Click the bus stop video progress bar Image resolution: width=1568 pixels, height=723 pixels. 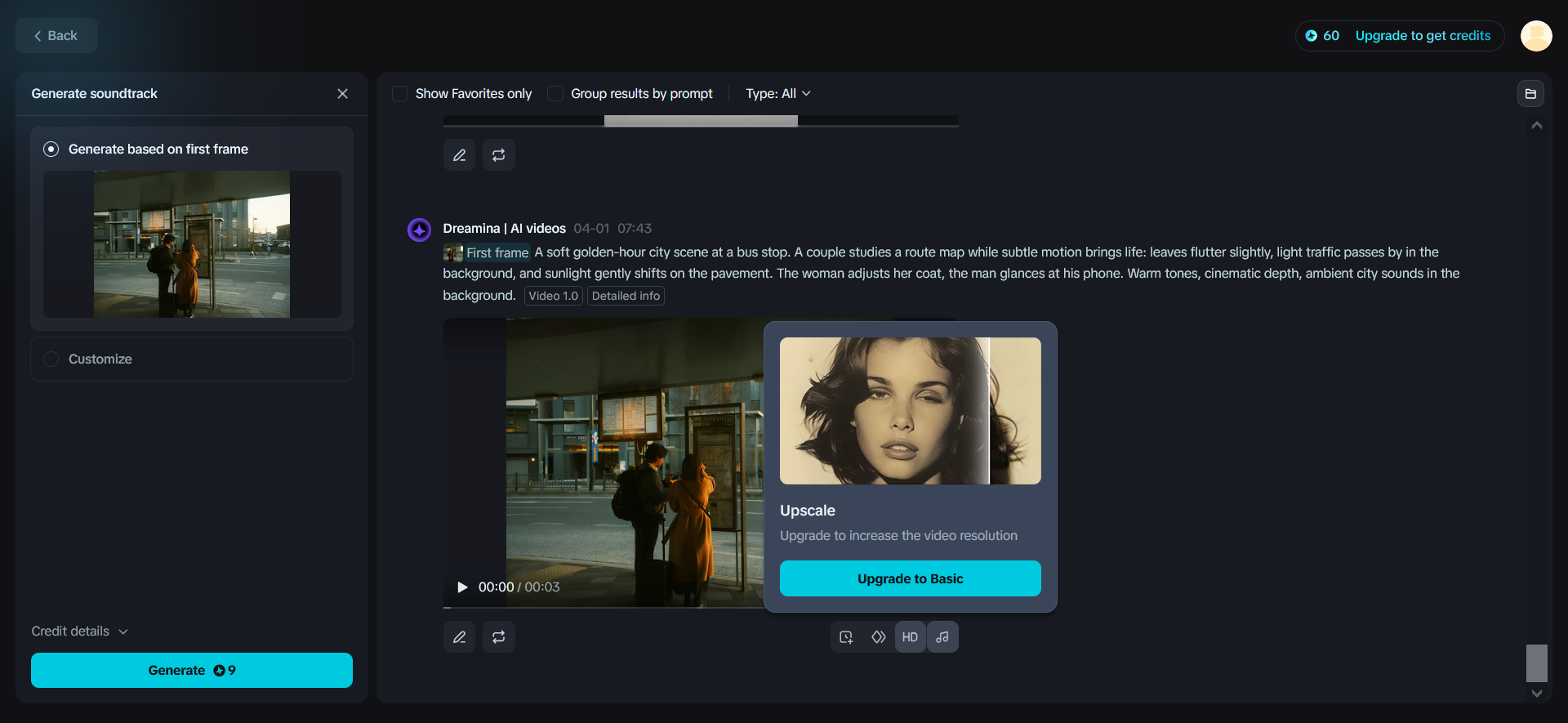click(x=604, y=607)
